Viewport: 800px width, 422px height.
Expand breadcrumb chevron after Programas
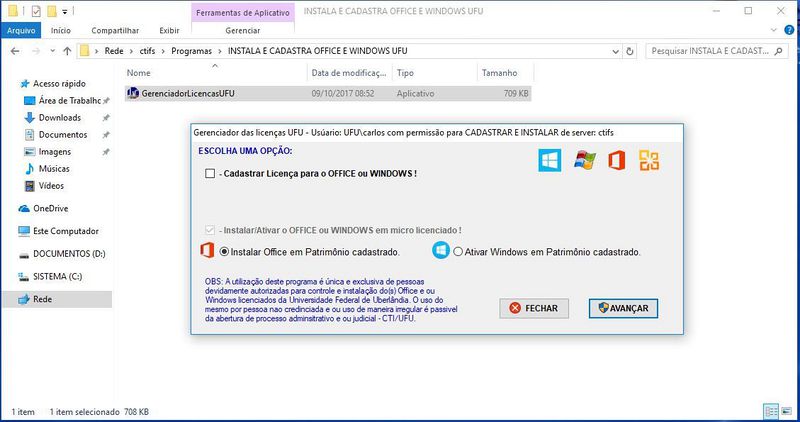point(220,51)
